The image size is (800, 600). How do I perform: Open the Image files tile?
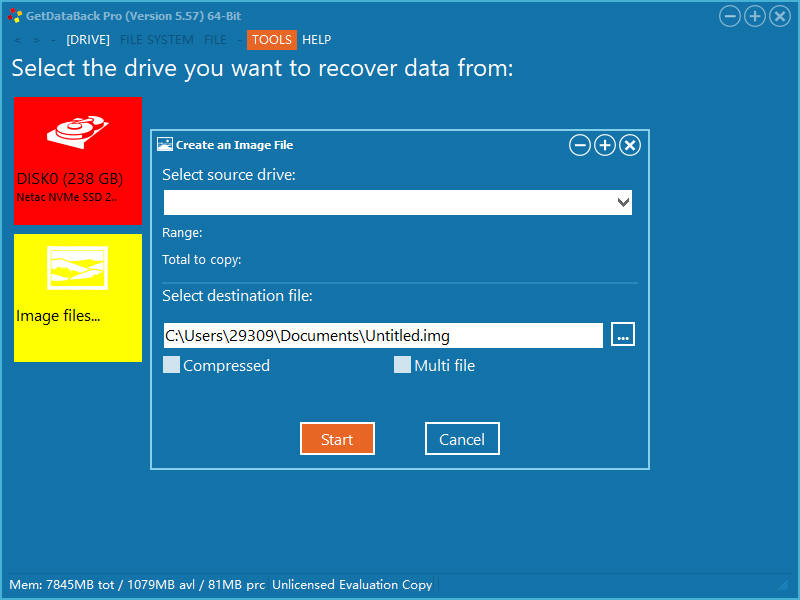[x=78, y=297]
